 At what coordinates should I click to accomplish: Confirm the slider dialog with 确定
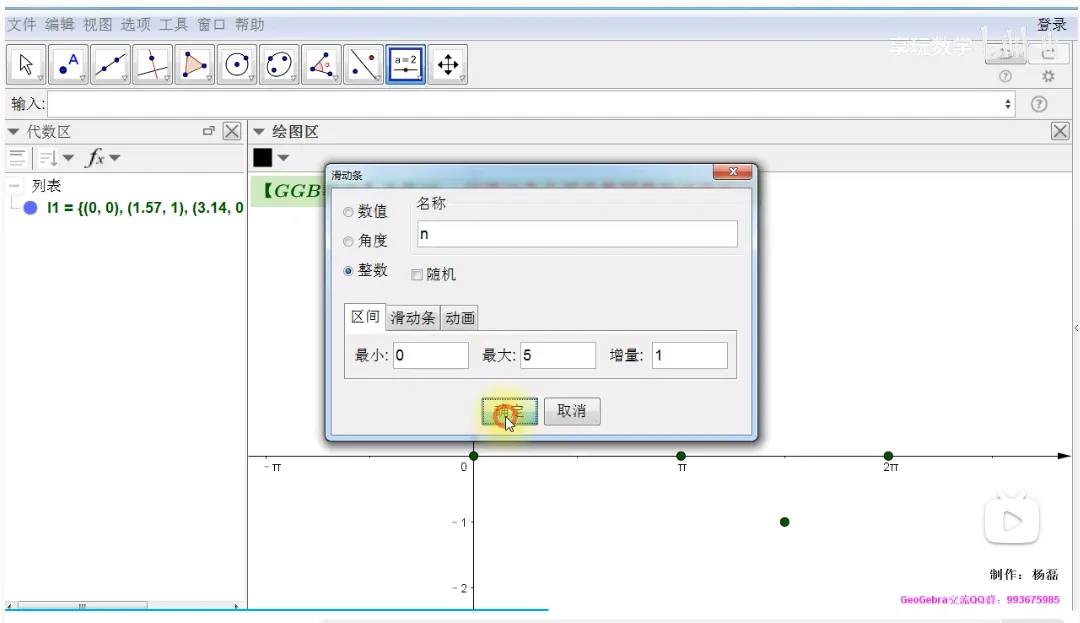pyautogui.click(x=509, y=411)
